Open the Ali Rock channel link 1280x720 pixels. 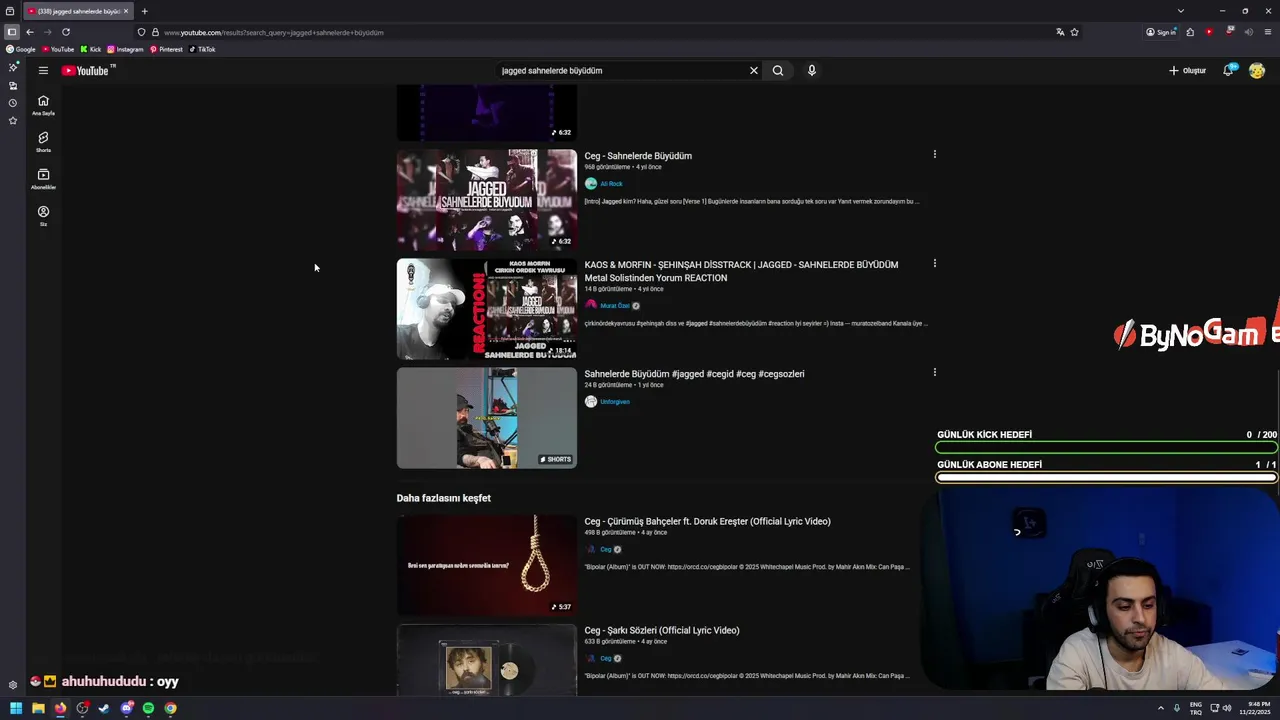(611, 184)
